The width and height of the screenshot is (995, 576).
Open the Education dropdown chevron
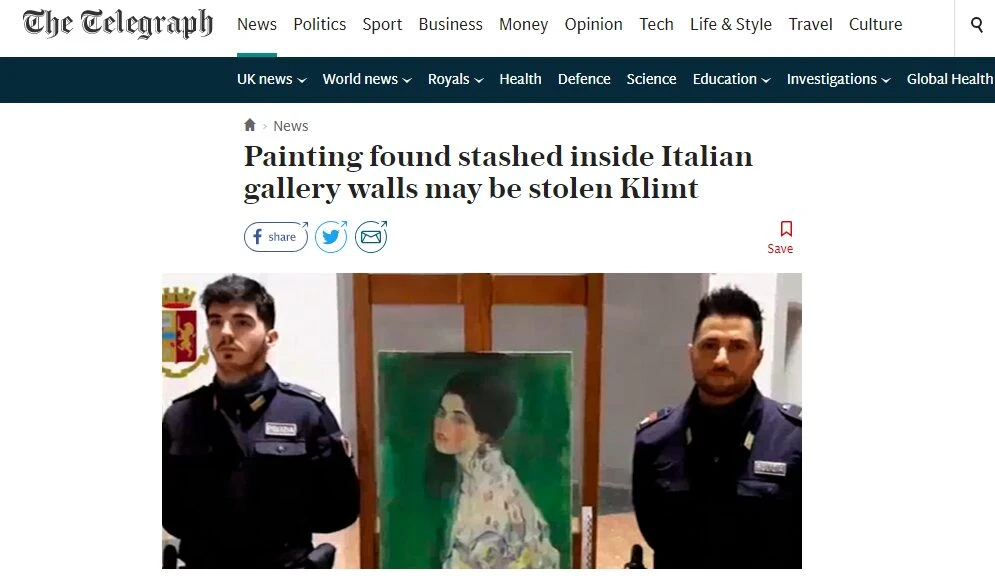point(766,80)
